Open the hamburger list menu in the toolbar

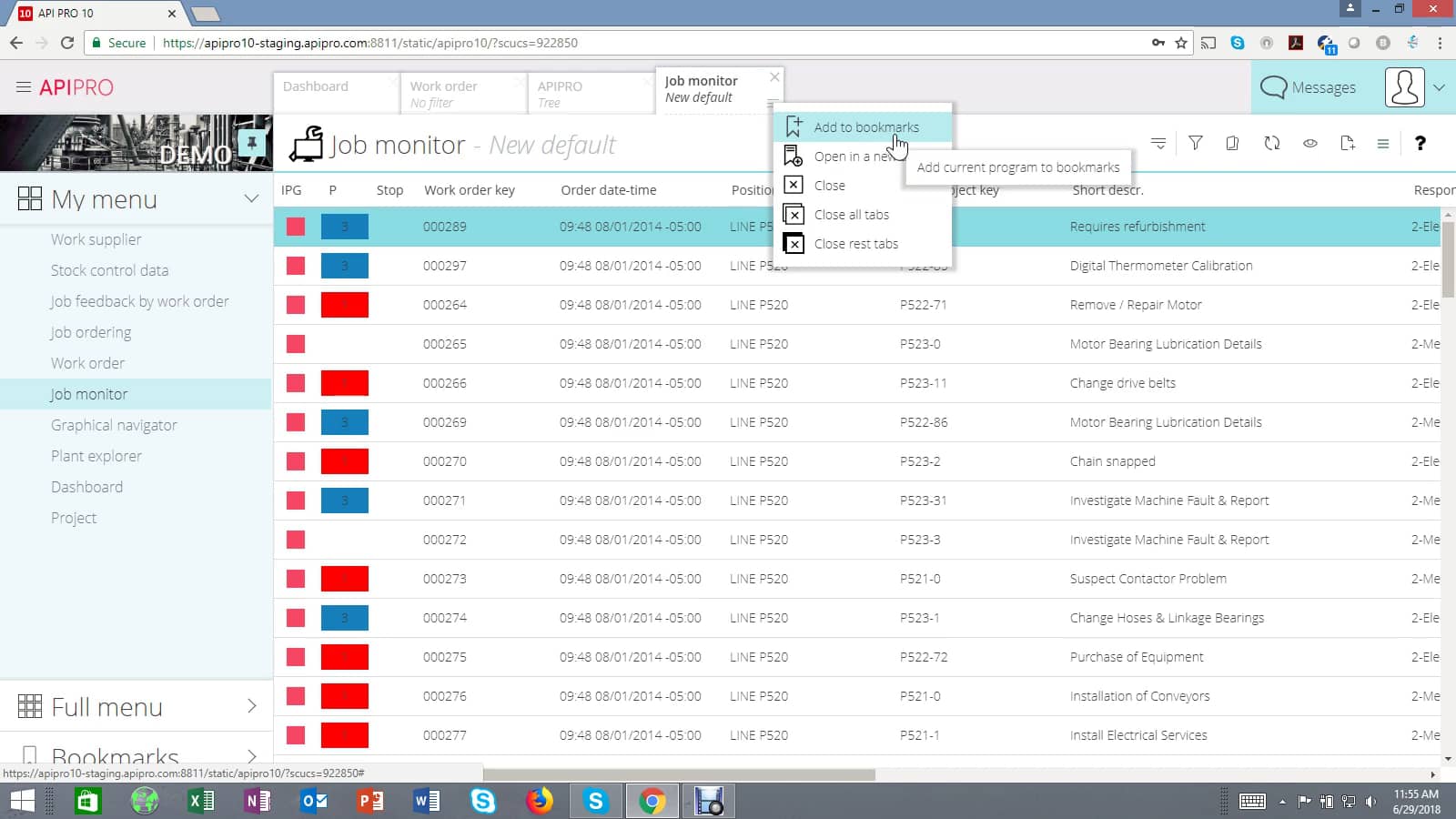(1382, 143)
